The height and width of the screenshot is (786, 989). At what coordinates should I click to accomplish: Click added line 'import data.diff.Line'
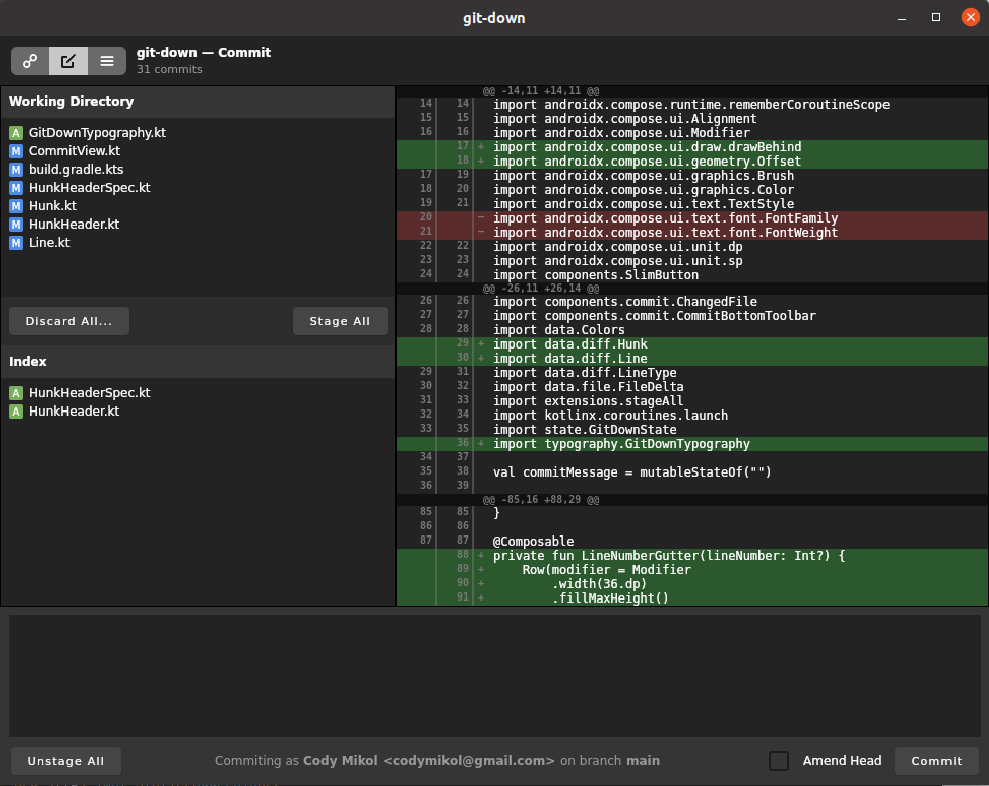(x=692, y=359)
